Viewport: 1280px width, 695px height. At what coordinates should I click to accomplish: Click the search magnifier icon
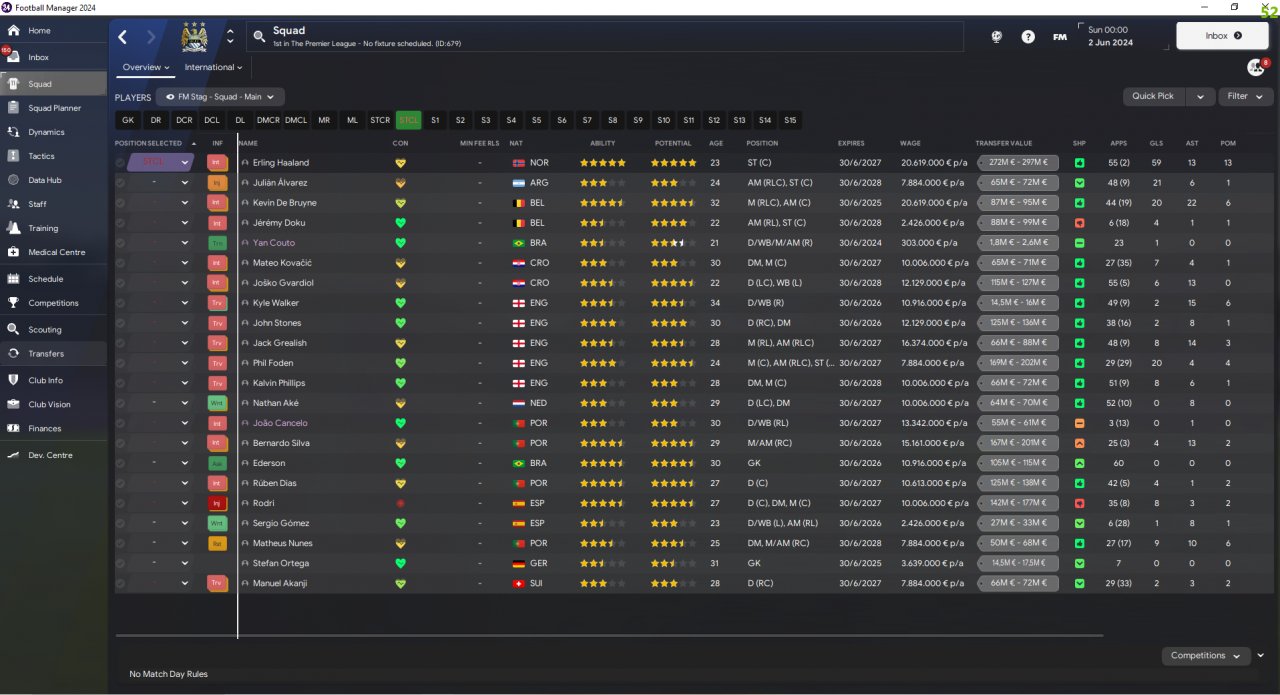pos(259,37)
